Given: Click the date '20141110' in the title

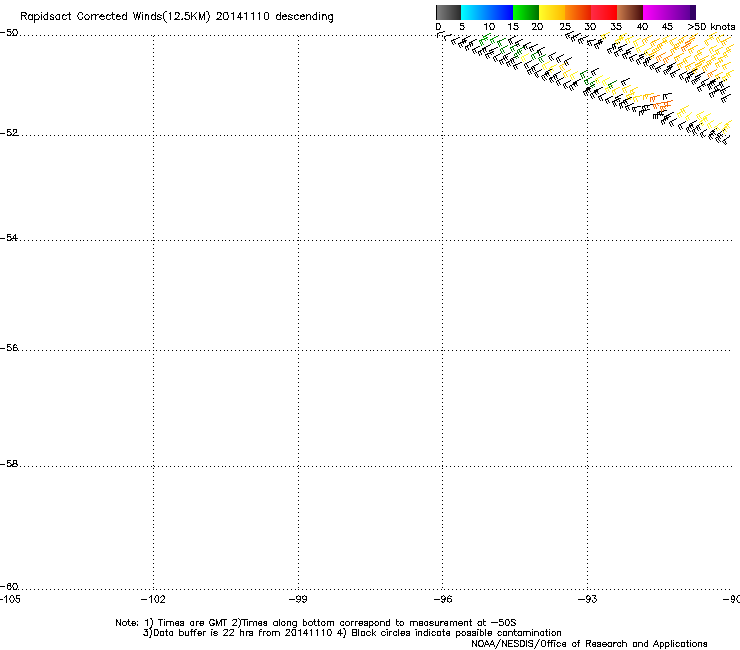Looking at the screenshot, I should 243,17.
